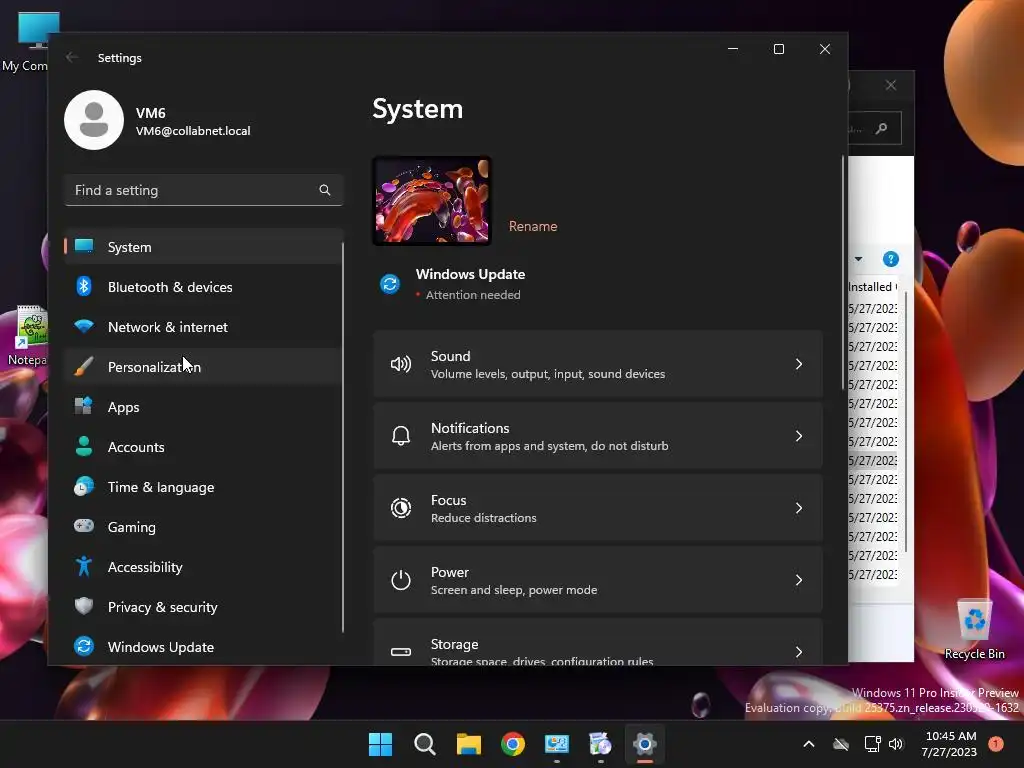Image resolution: width=1024 pixels, height=768 pixels.
Task: Click the Installed column header in background window
Action: (x=873, y=287)
